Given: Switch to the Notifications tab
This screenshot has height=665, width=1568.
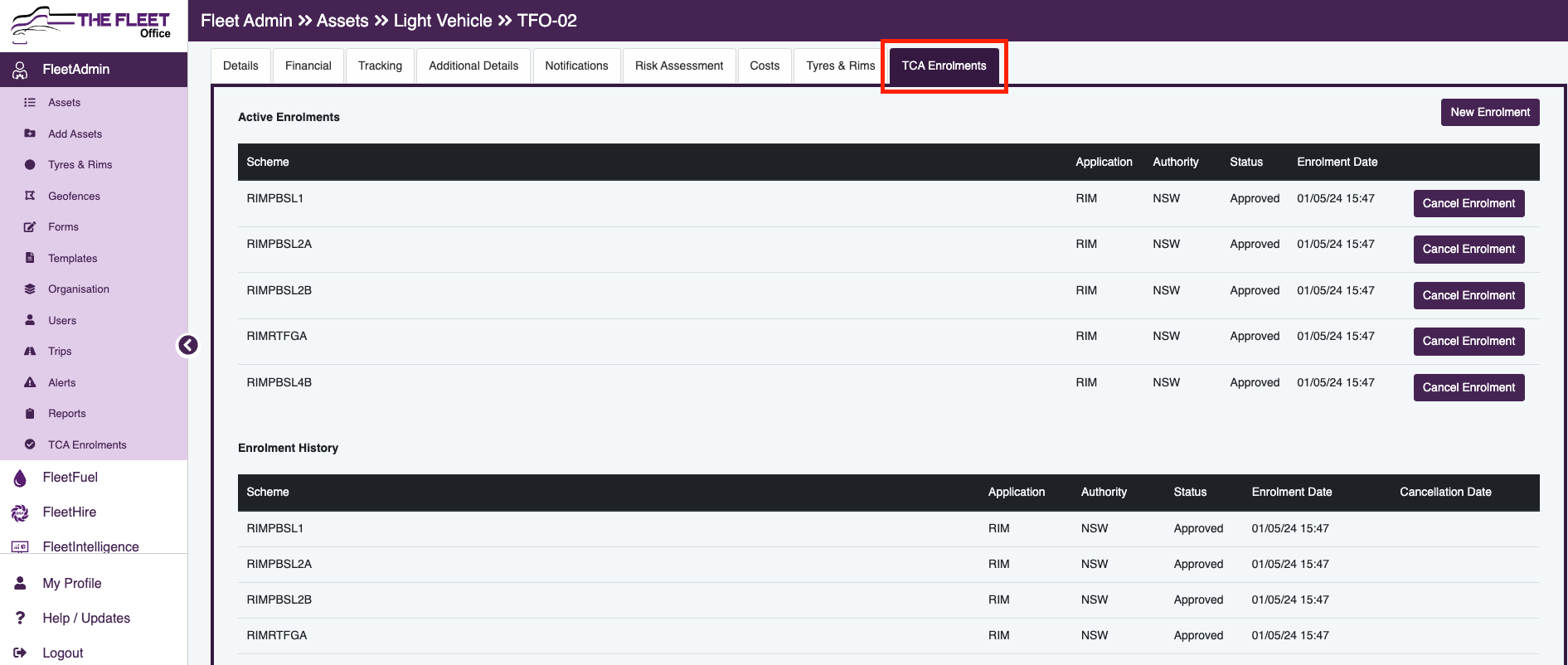Looking at the screenshot, I should (576, 66).
